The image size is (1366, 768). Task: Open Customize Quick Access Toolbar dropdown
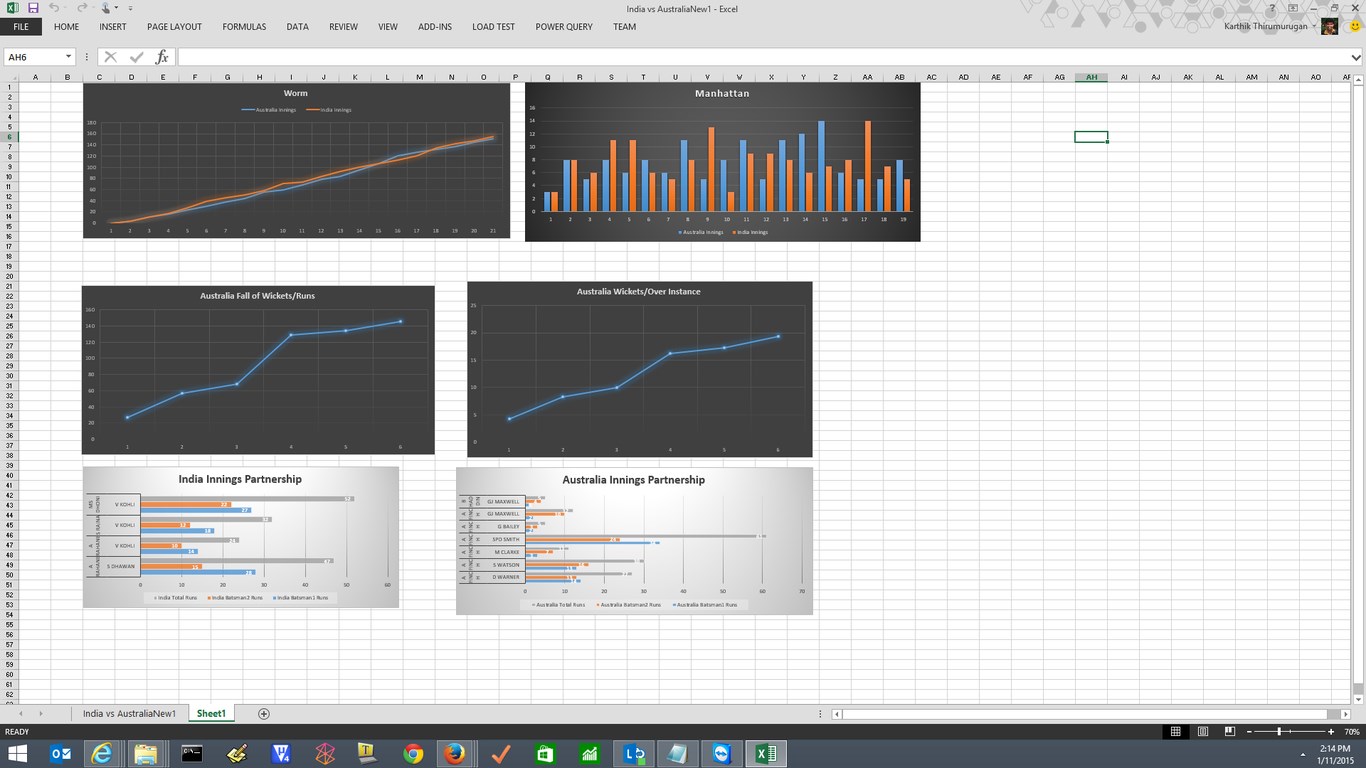(x=130, y=8)
